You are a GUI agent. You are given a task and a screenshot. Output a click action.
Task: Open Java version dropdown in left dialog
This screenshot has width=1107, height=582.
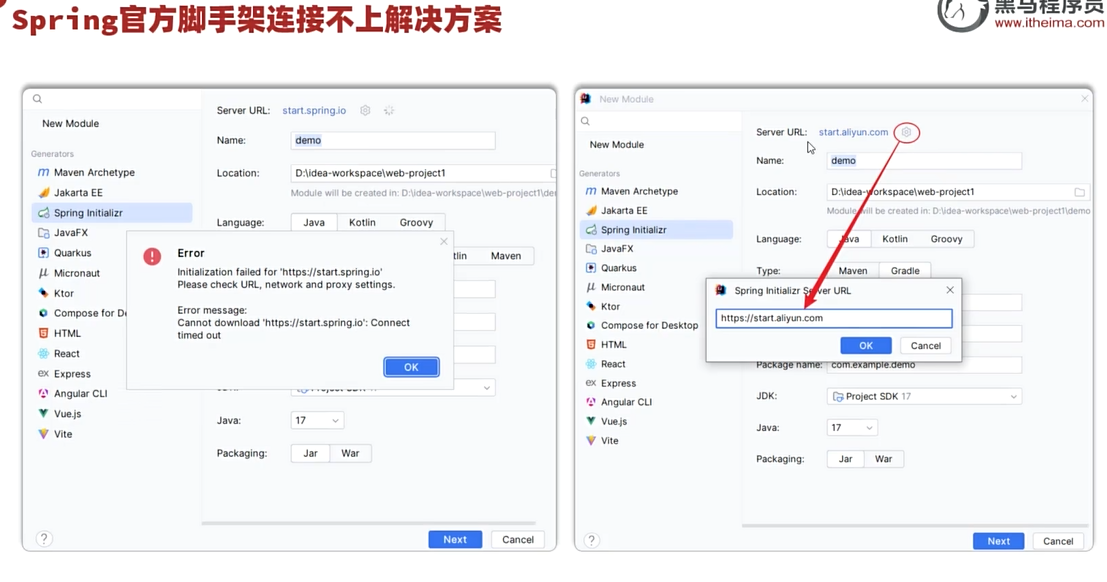pyautogui.click(x=317, y=420)
